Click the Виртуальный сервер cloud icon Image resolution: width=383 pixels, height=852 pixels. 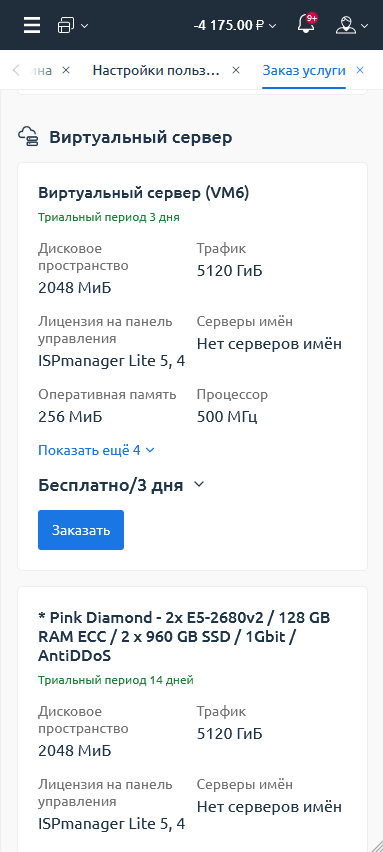coord(28,137)
